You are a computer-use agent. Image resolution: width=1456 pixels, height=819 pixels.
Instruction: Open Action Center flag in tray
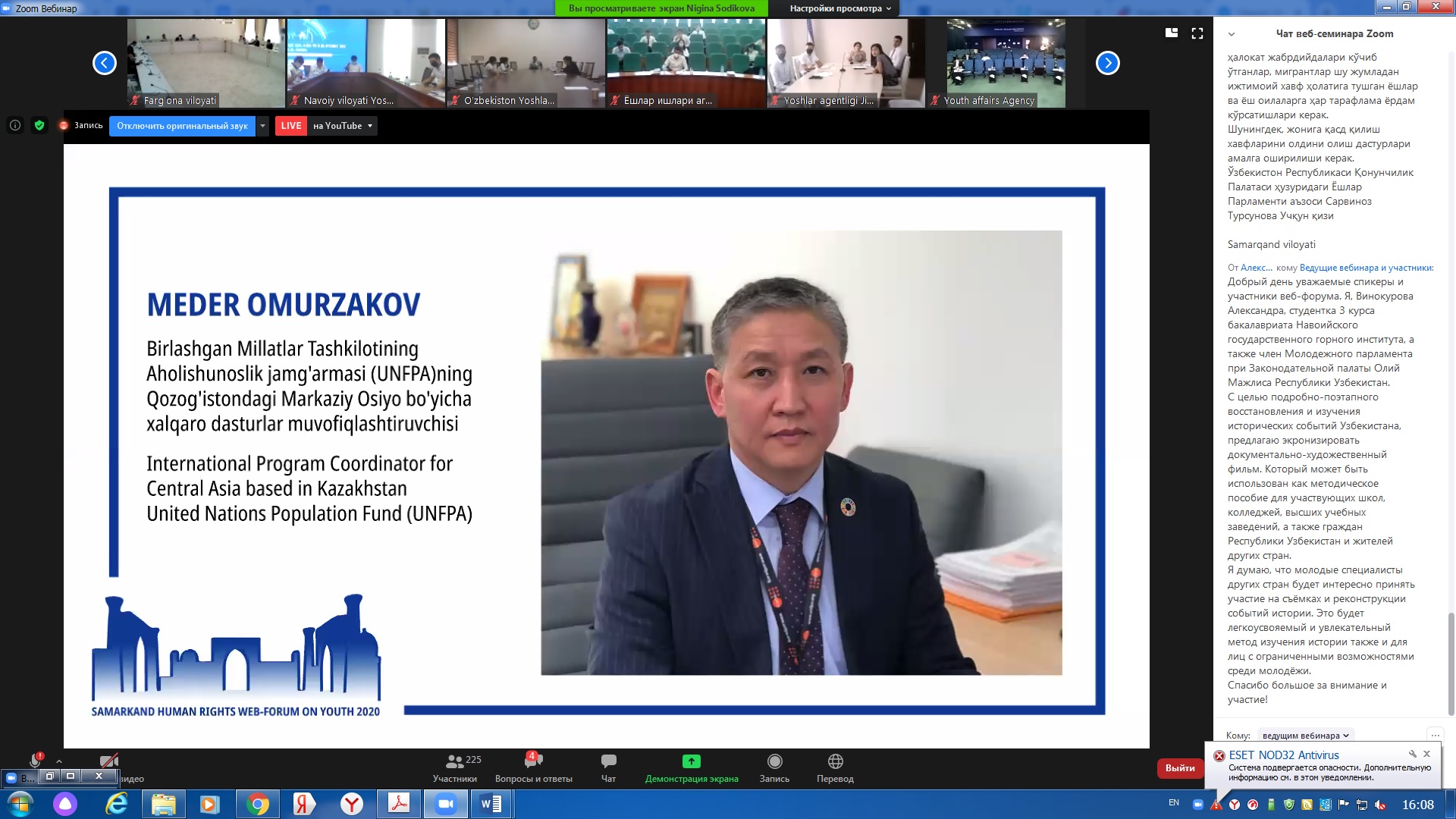click(x=1344, y=805)
